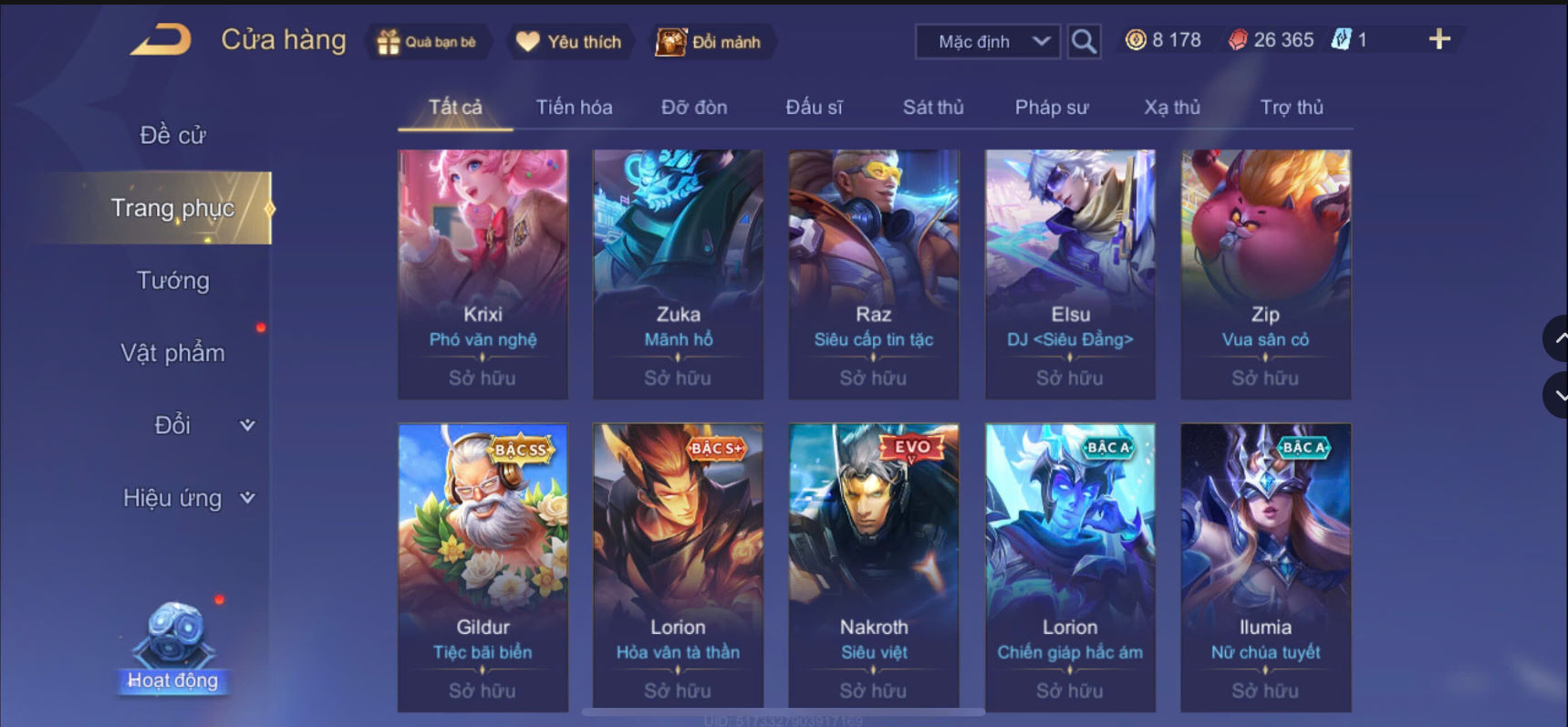Viewport: 1568px width, 727px height.
Task: Click the gold coin balance icon
Action: 1136,40
